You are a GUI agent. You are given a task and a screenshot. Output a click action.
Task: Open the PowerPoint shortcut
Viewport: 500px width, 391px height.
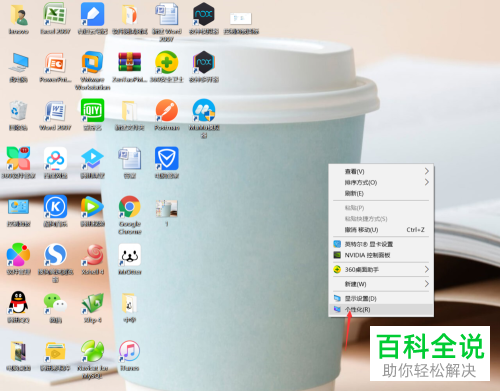point(55,62)
